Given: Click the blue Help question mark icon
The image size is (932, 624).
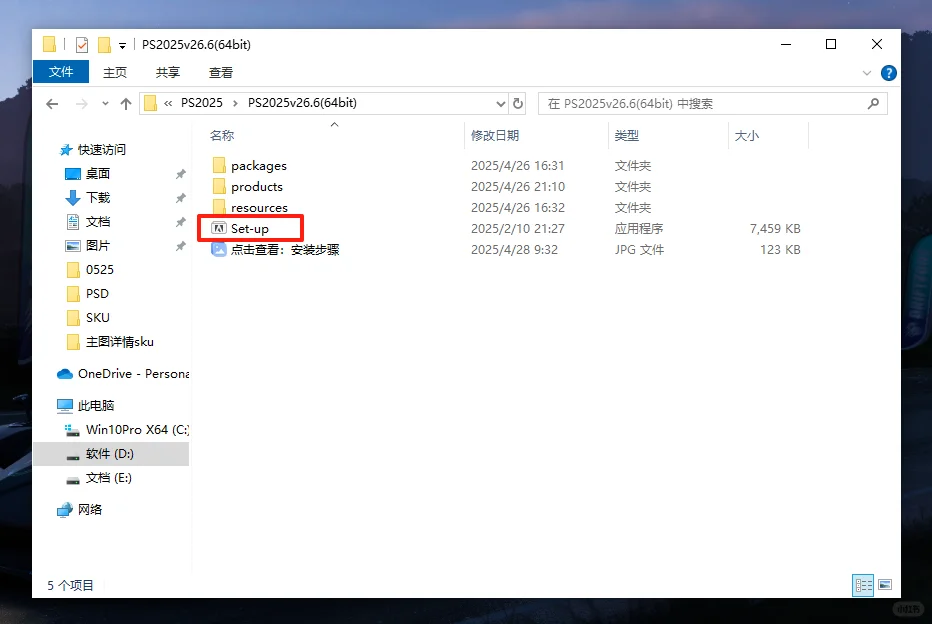Looking at the screenshot, I should point(889,72).
